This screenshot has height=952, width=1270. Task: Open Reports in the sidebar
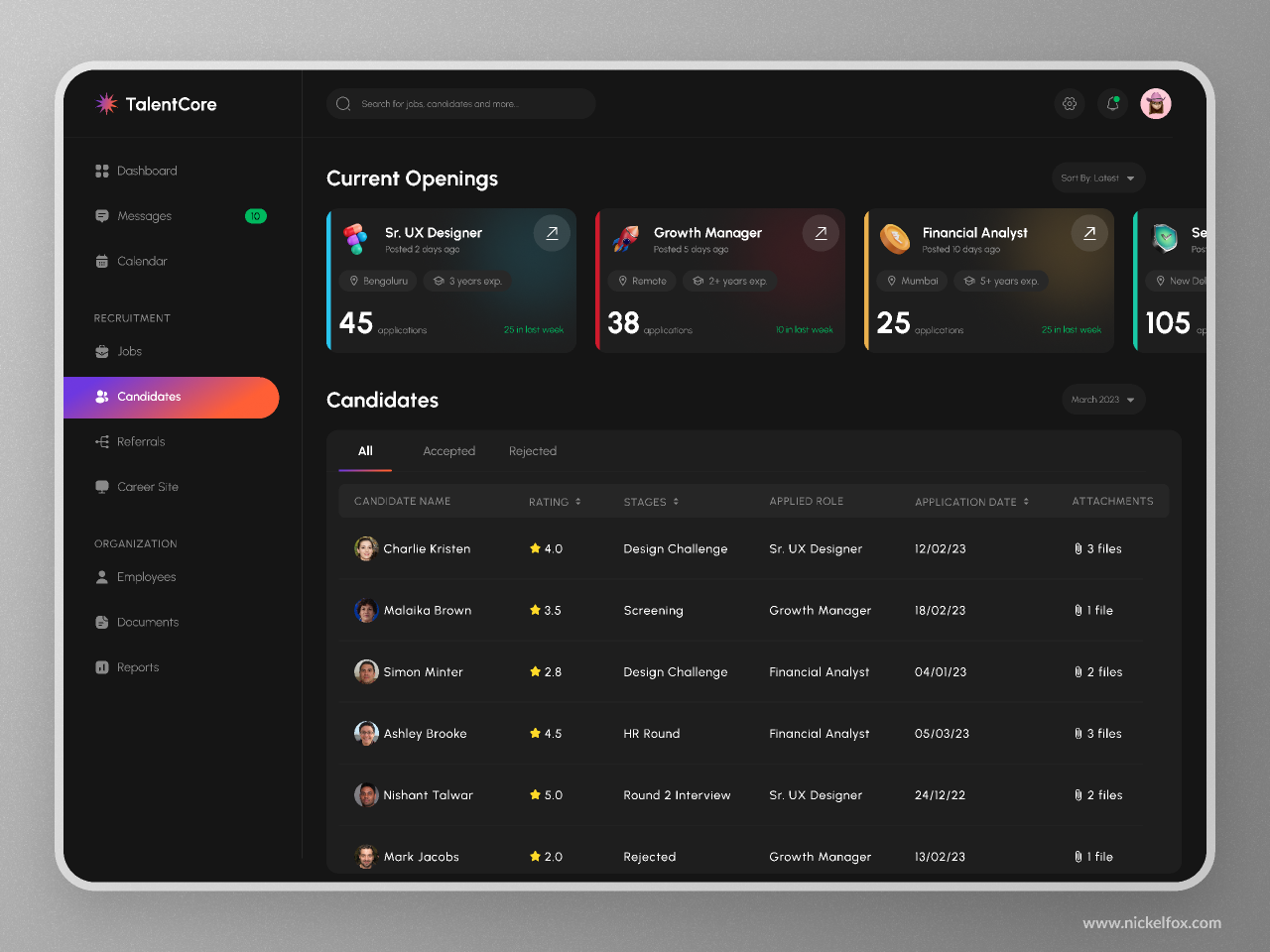pyautogui.click(x=138, y=667)
